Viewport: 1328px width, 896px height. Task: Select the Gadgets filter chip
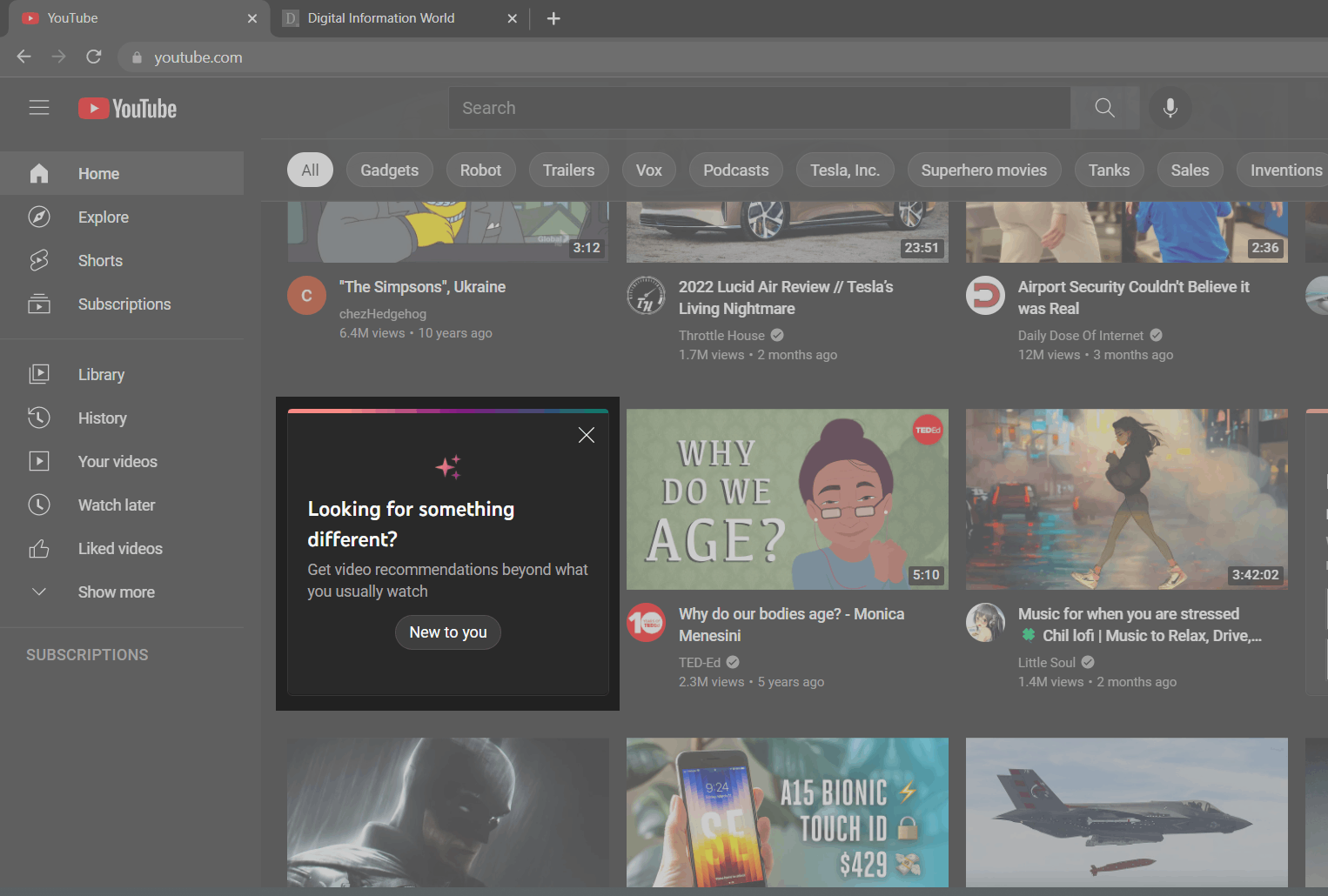(x=389, y=170)
